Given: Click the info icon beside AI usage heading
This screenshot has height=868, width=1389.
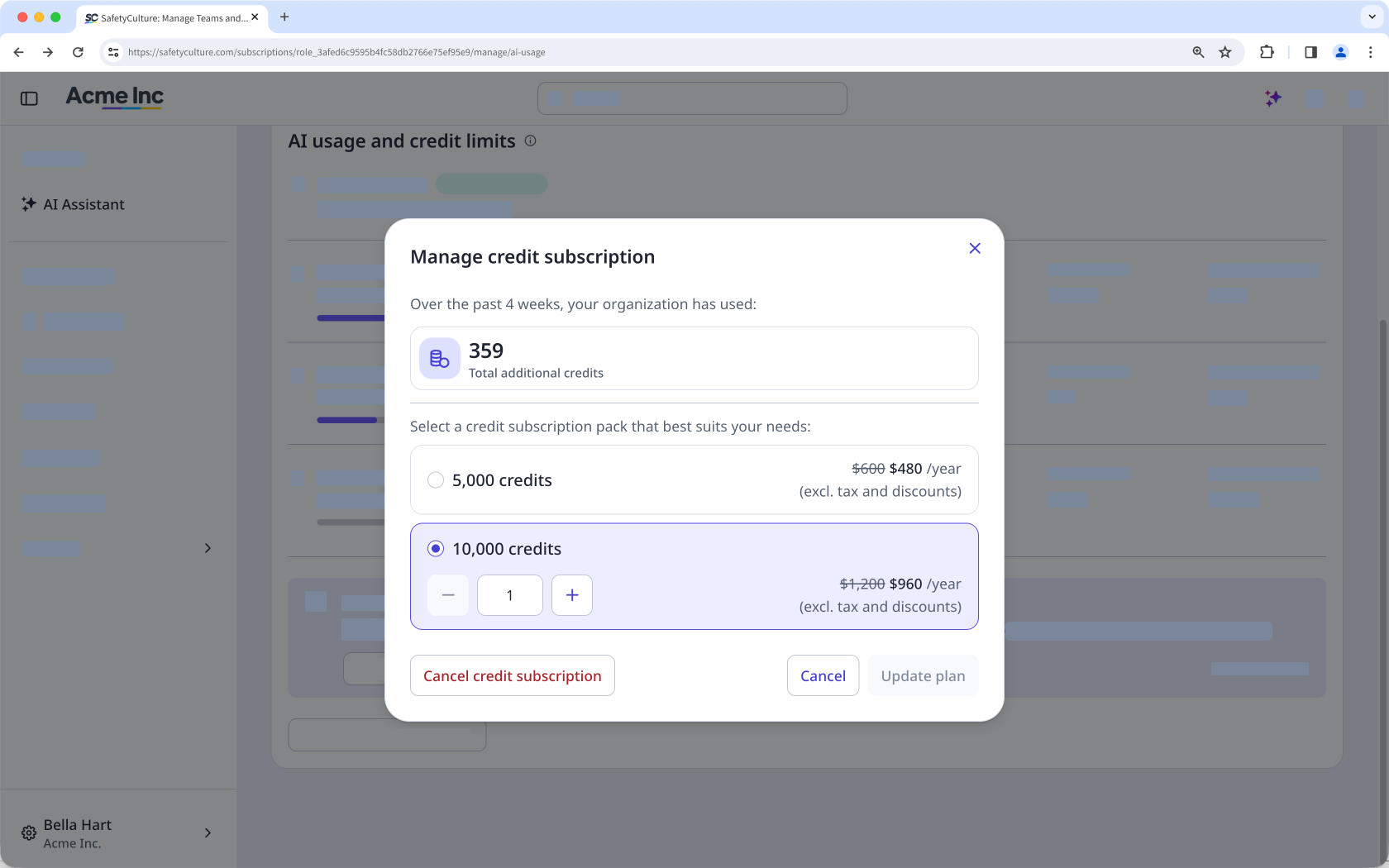Looking at the screenshot, I should coord(531,141).
